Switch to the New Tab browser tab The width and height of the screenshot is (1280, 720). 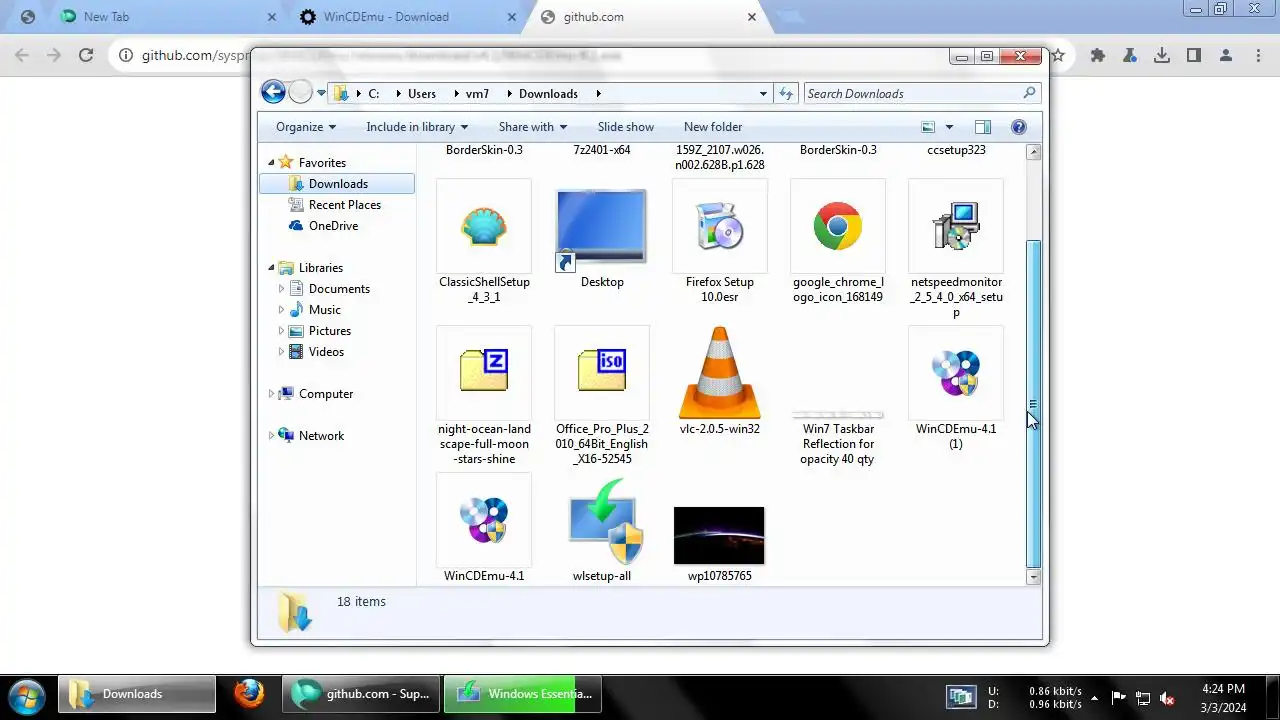(x=166, y=17)
